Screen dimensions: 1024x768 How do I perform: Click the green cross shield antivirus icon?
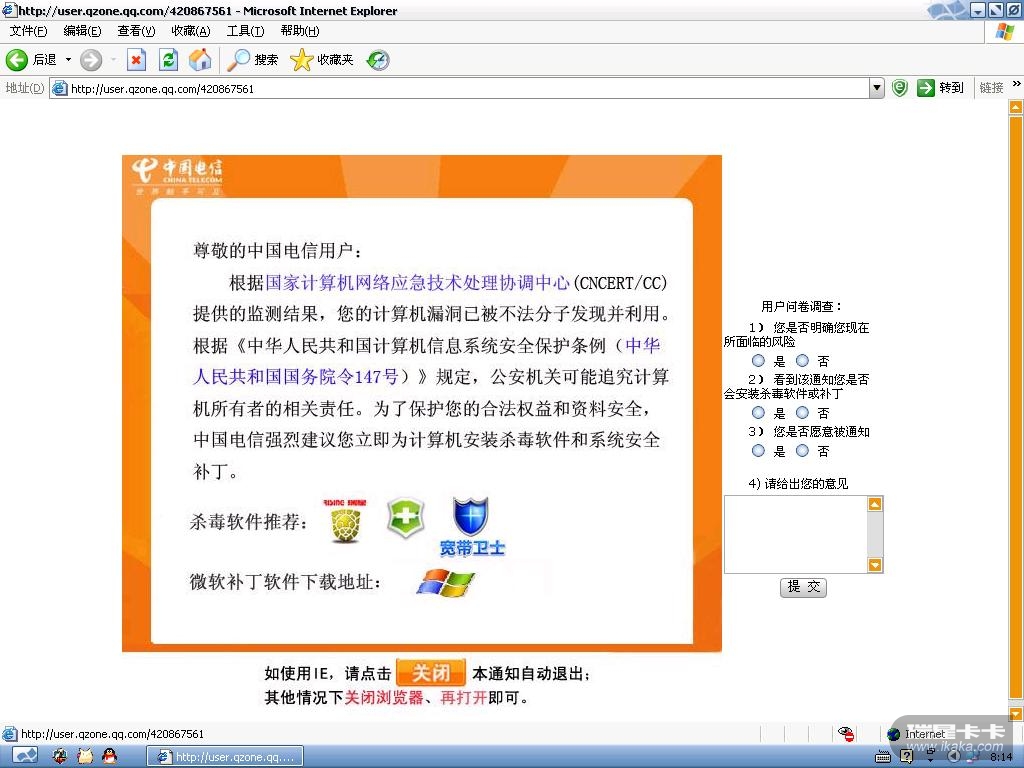(405, 518)
